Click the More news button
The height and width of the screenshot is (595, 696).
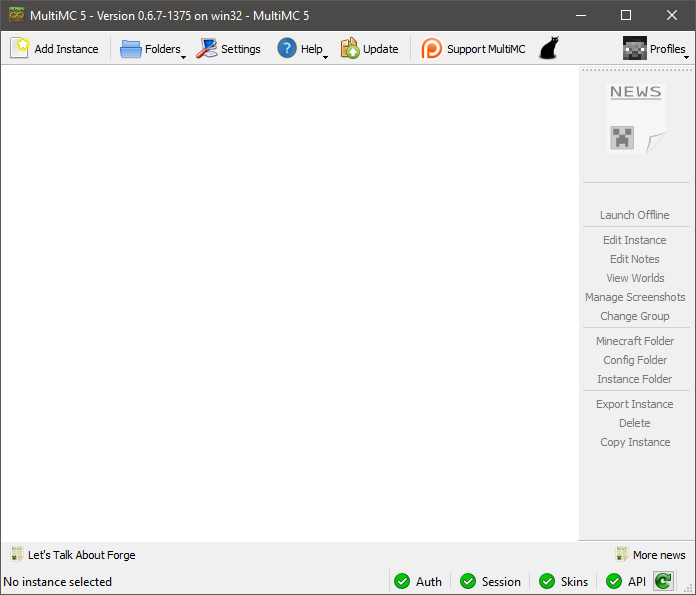[x=650, y=555]
